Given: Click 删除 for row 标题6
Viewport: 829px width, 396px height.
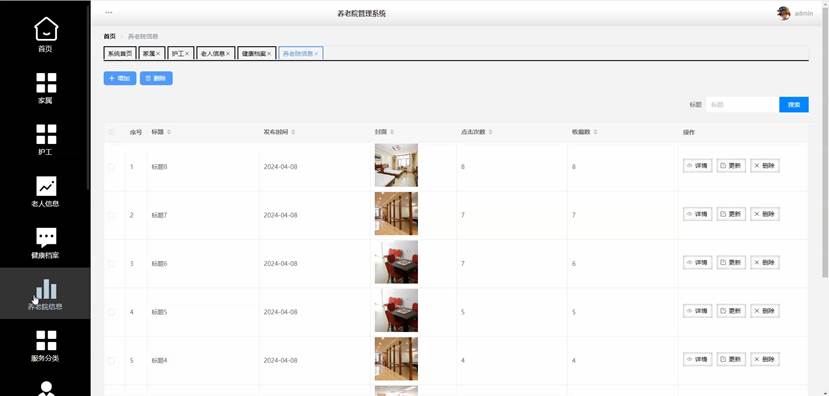Looking at the screenshot, I should [x=764, y=263].
